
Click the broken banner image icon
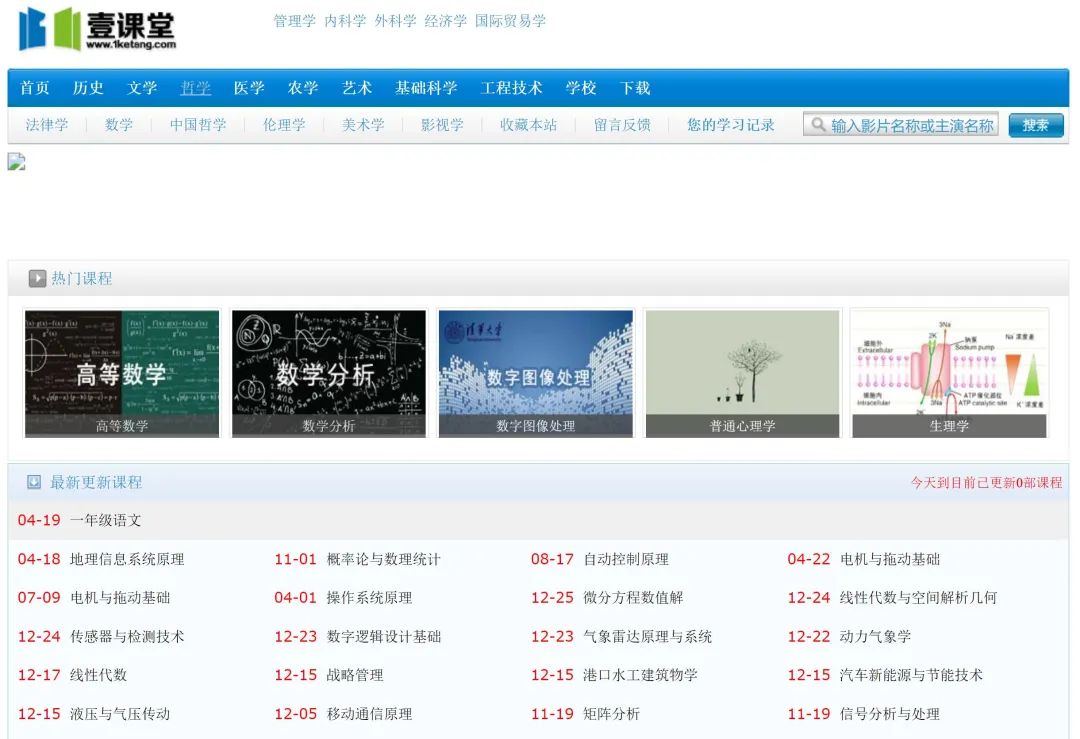coord(16,162)
